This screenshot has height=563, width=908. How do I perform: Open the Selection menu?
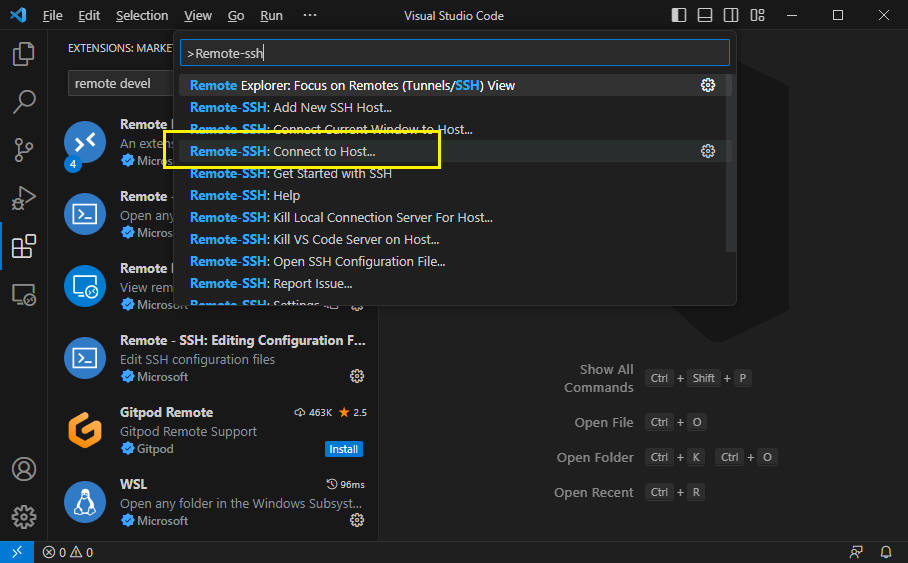142,16
